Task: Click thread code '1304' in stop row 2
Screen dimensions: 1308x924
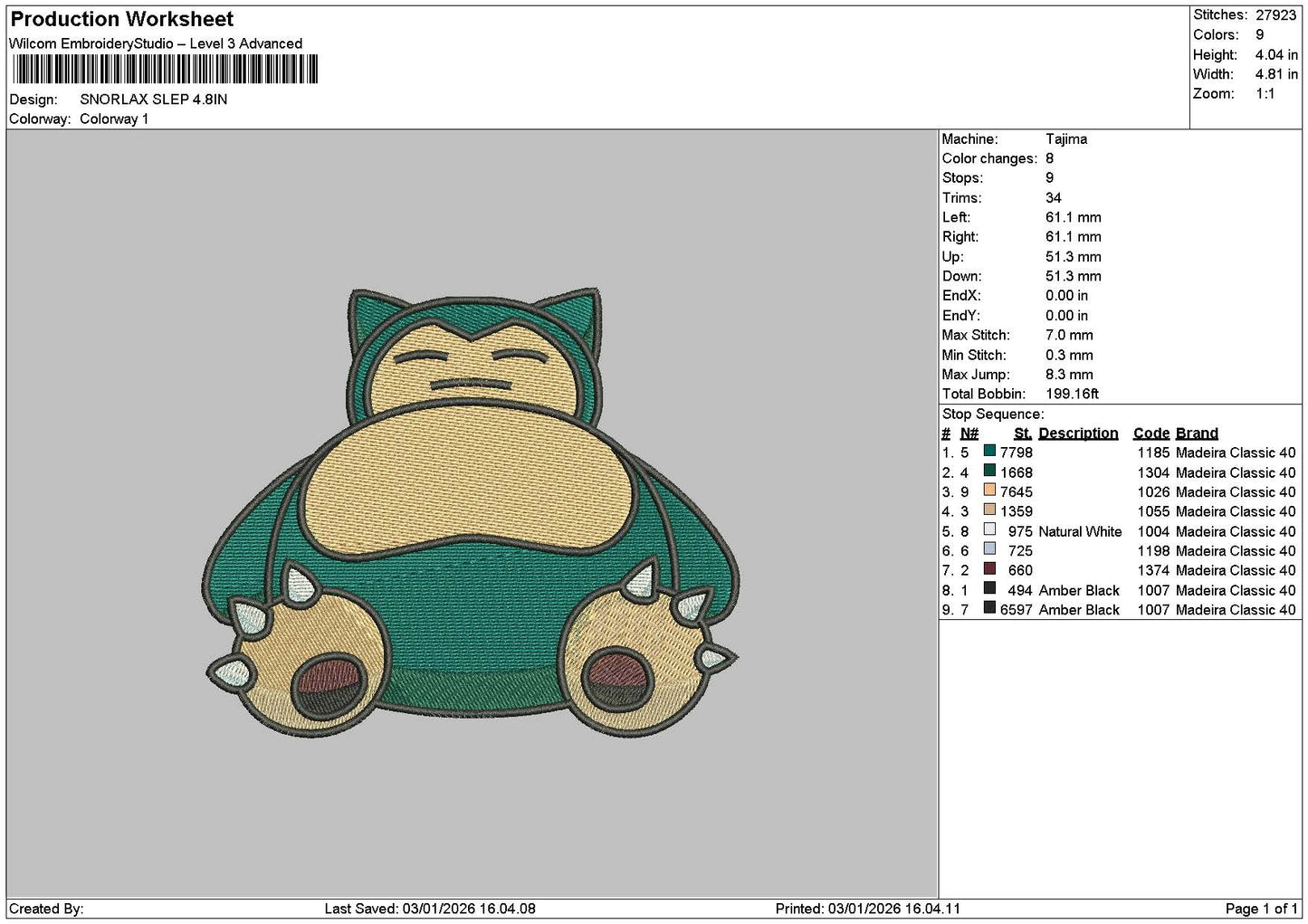Action: pyautogui.click(x=1153, y=472)
